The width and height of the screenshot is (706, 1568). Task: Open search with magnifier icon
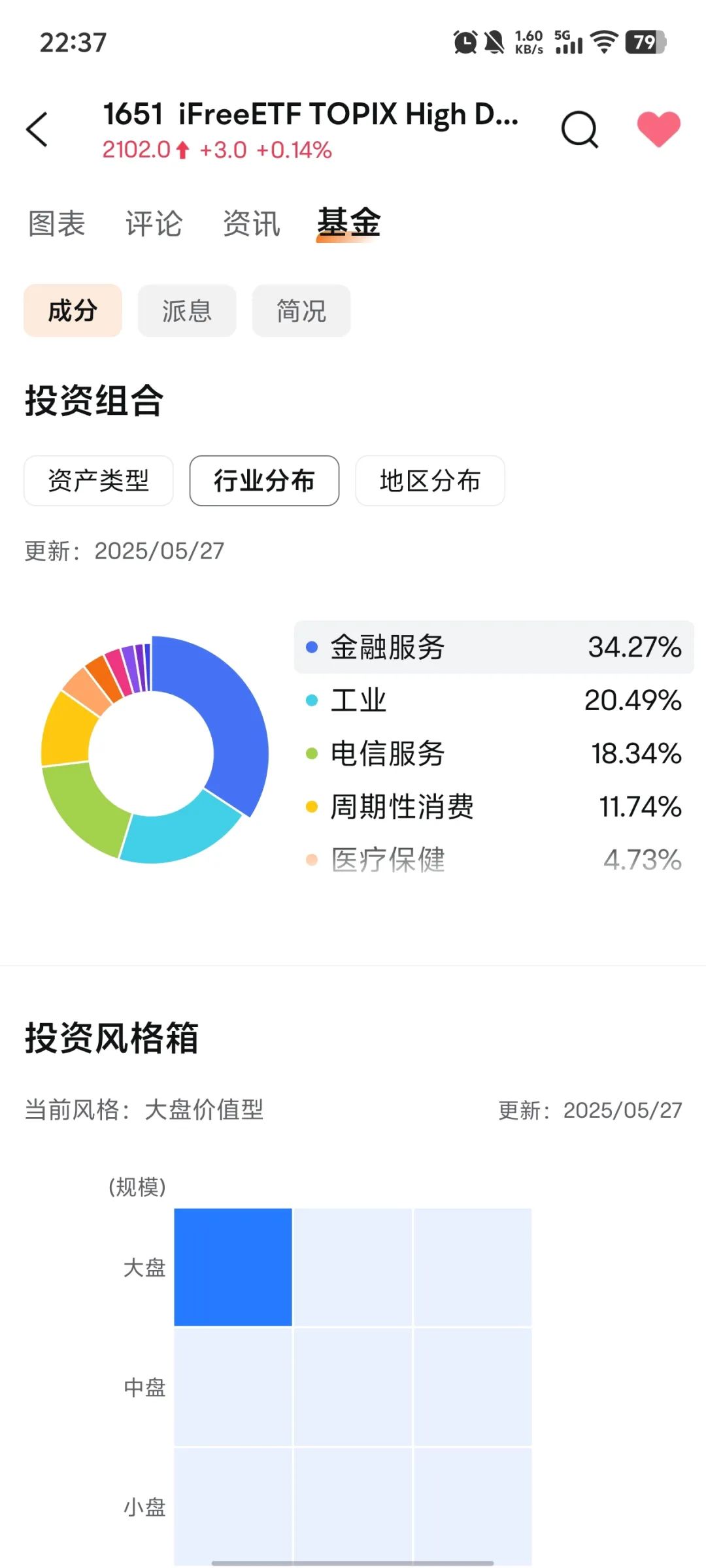coord(580,129)
